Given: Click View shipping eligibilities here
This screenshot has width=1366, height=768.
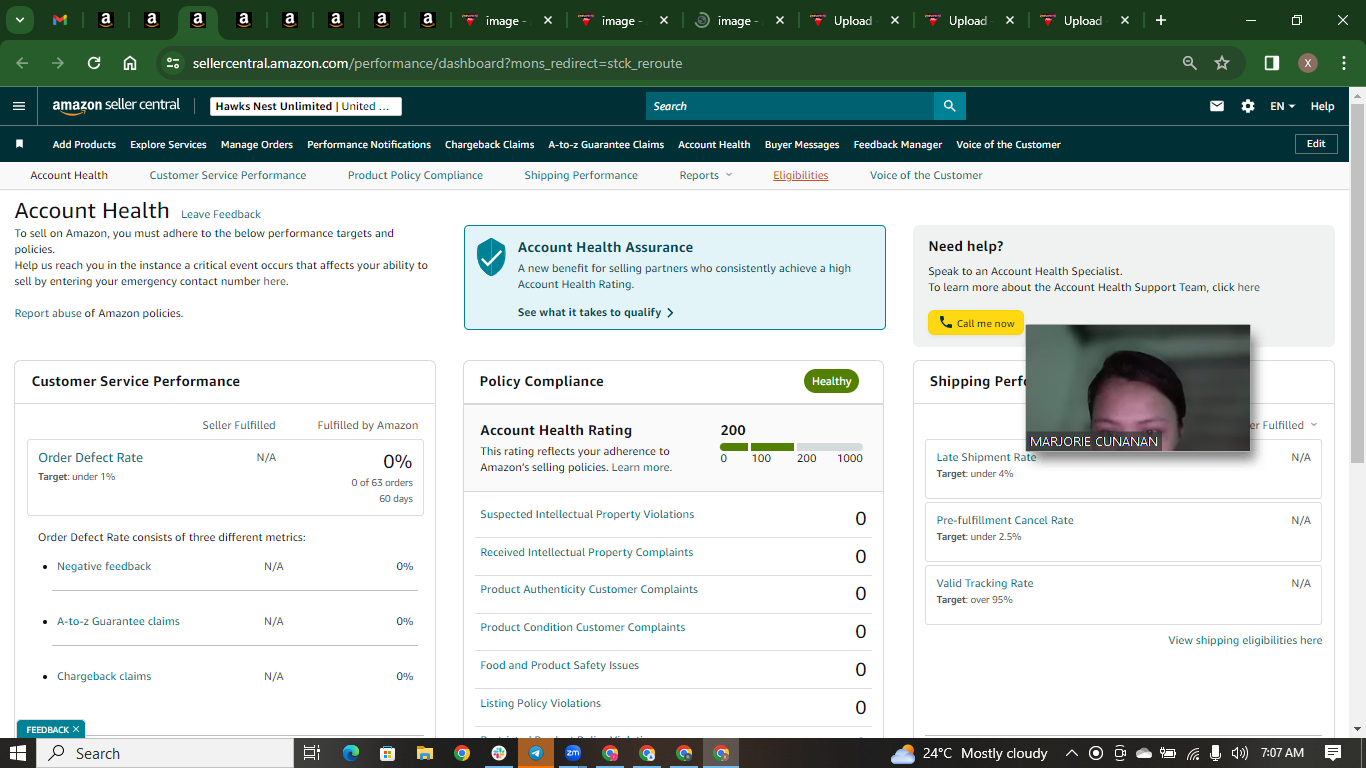Looking at the screenshot, I should click(x=1245, y=640).
